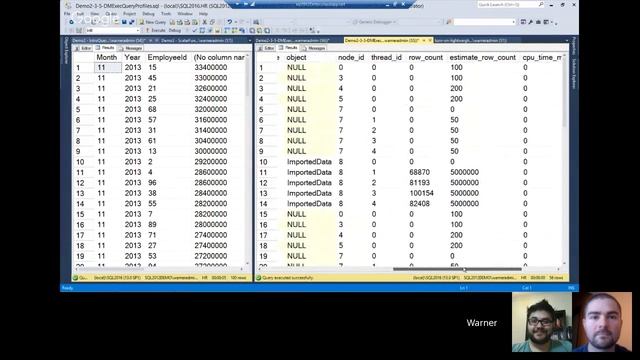Open the Messages tab in the right pane
The height and width of the screenshot is (360, 640).
tap(313, 48)
